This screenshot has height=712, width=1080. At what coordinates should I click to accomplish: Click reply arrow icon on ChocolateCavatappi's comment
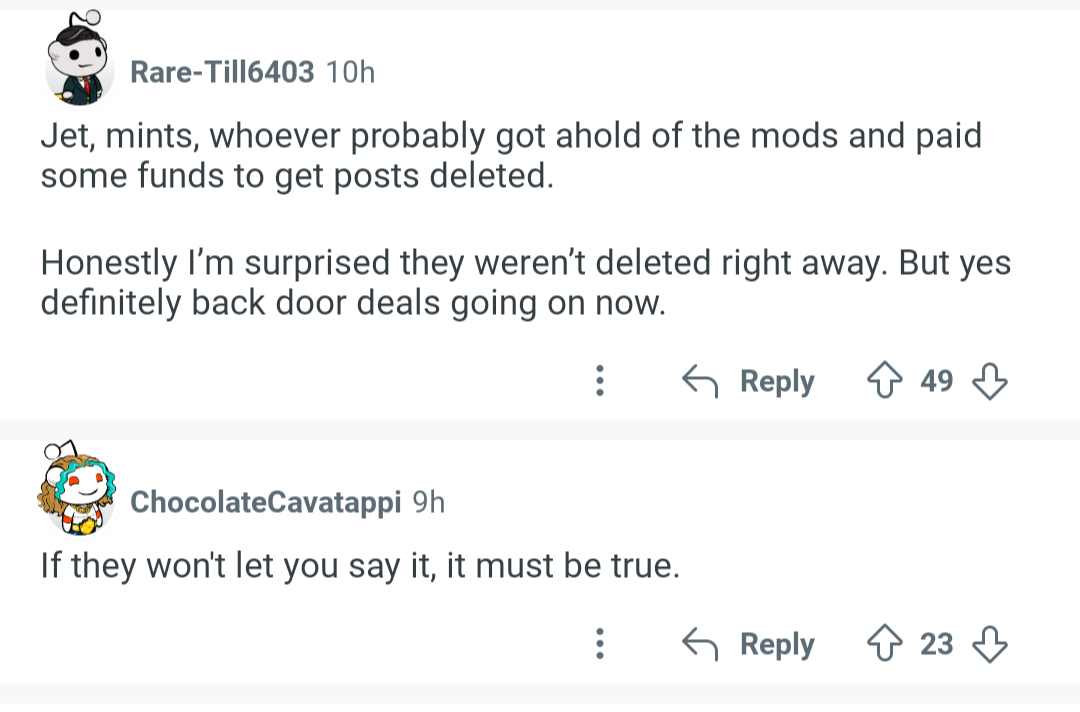701,644
